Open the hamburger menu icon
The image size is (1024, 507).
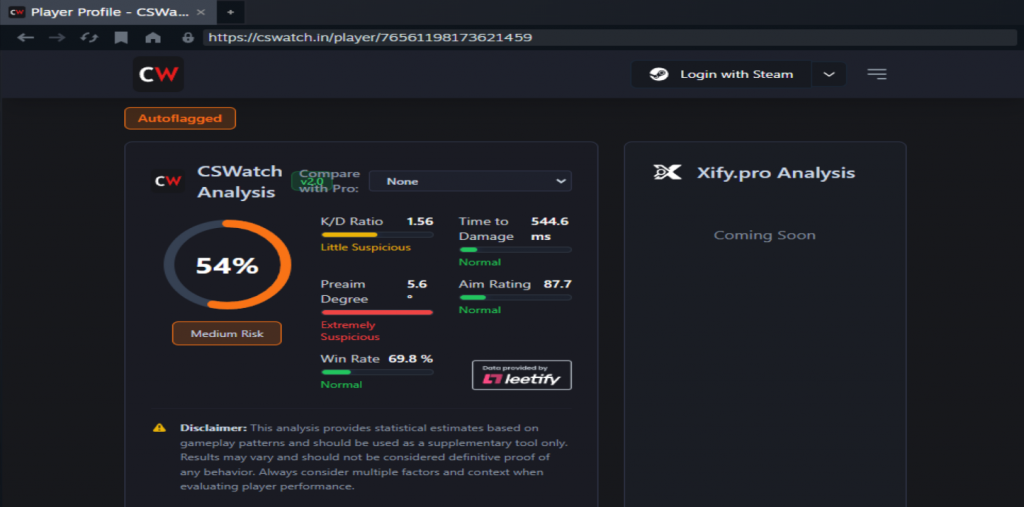877,74
